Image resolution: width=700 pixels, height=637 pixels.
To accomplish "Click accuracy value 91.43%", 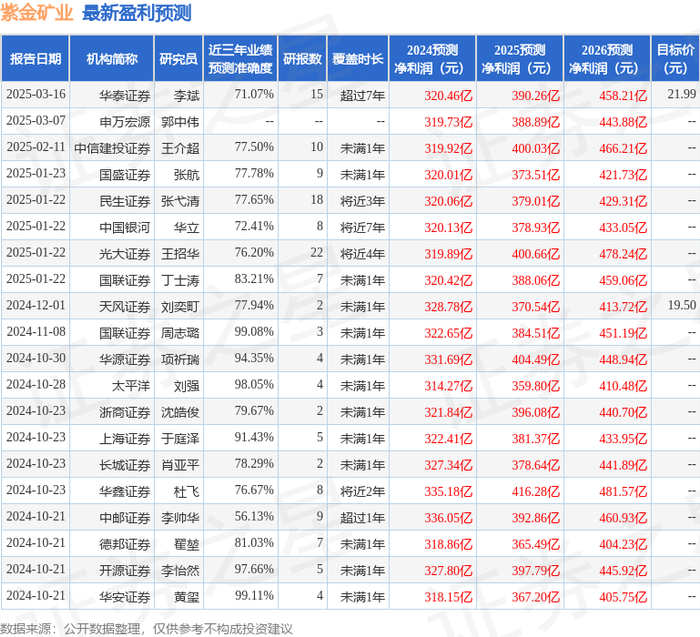I will click(x=254, y=437).
